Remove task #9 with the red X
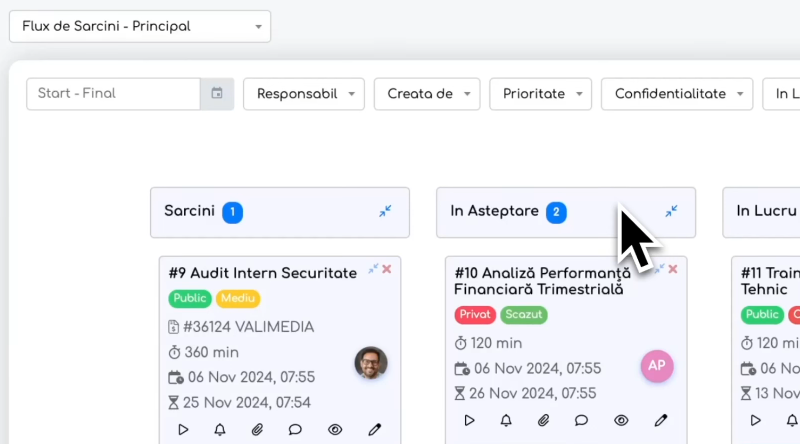800x444 pixels. pyautogui.click(x=387, y=269)
